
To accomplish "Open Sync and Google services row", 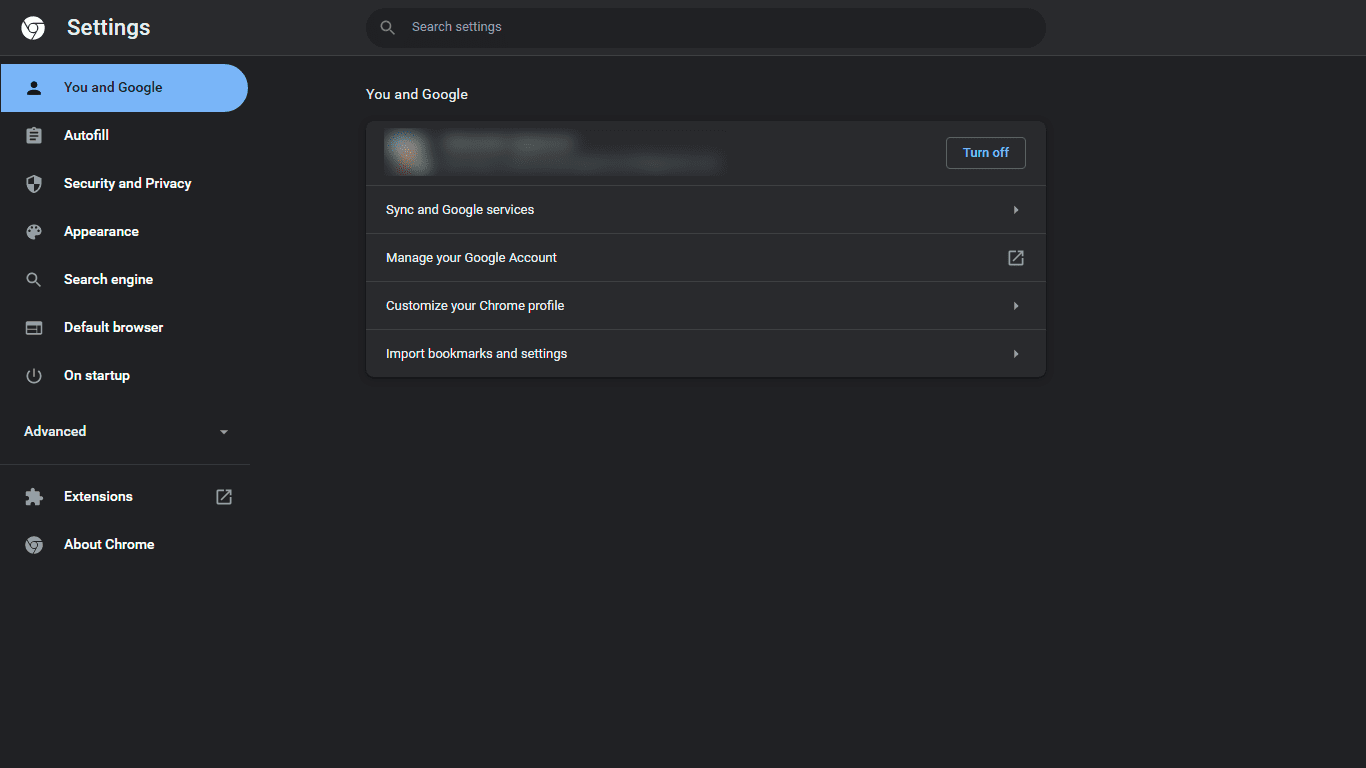I will point(706,210).
